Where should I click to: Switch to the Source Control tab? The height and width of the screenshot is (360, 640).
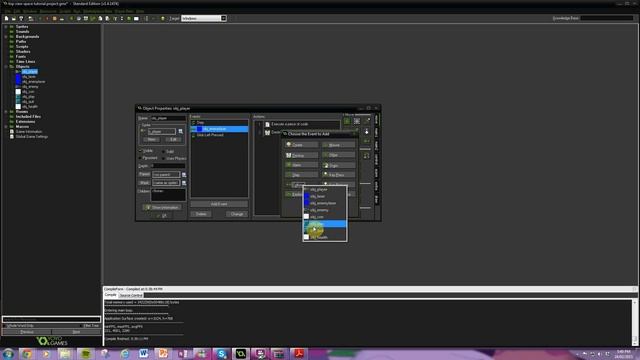pyautogui.click(x=131, y=295)
